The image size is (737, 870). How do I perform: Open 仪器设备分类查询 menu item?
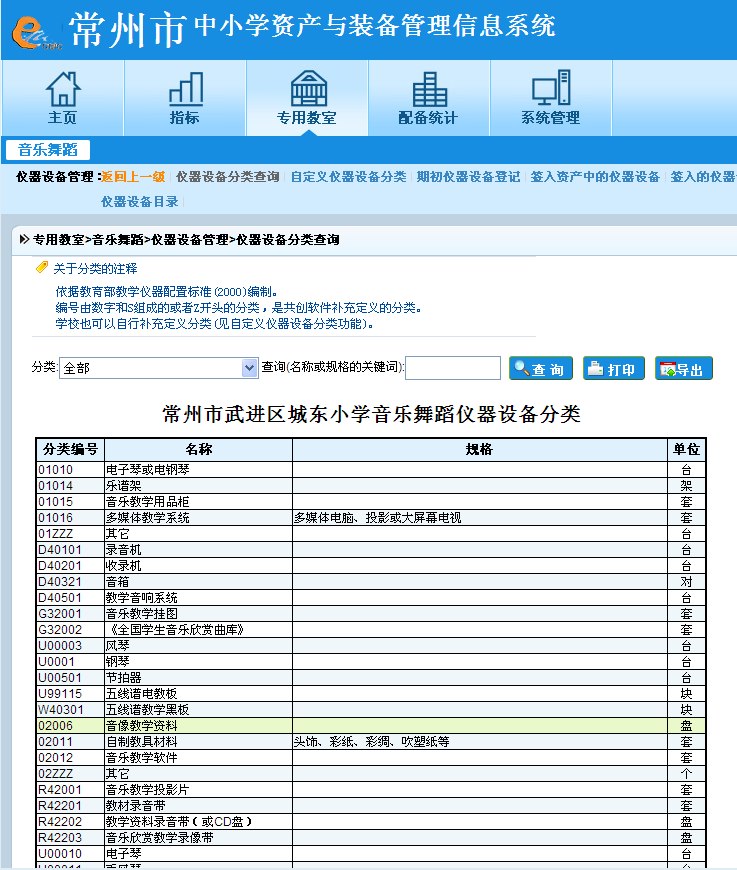coord(228,177)
